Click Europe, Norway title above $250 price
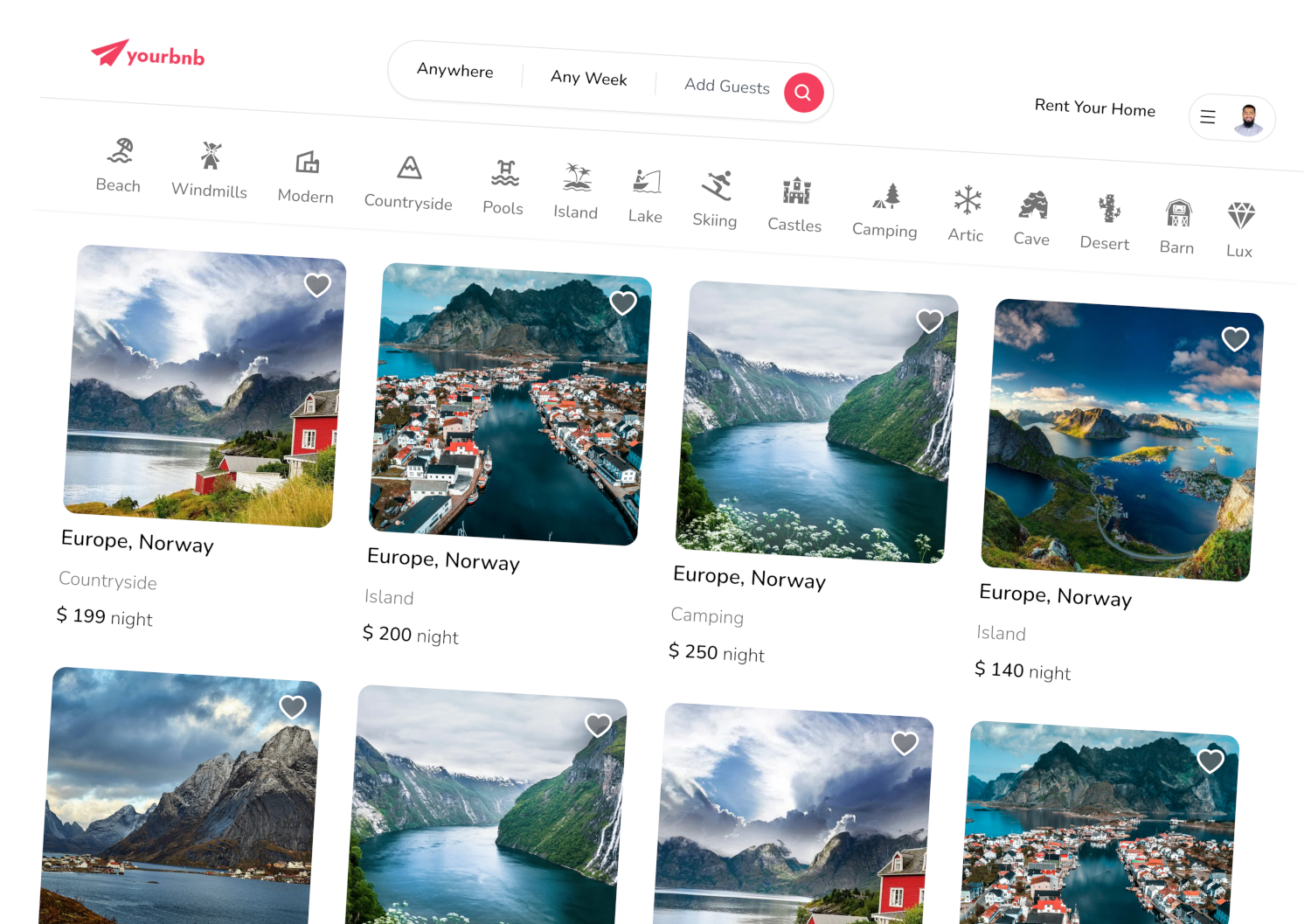This screenshot has height=924, width=1311. (x=749, y=578)
